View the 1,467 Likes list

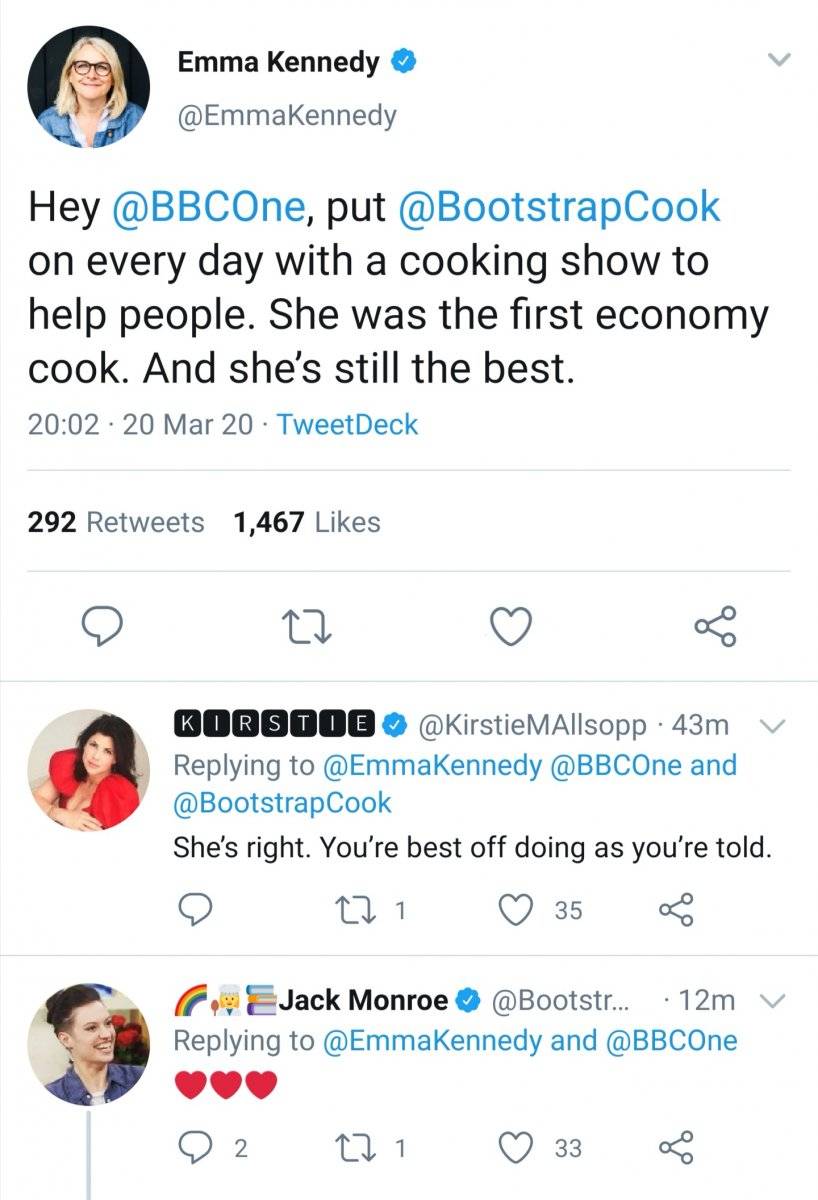pyautogui.click(x=306, y=522)
